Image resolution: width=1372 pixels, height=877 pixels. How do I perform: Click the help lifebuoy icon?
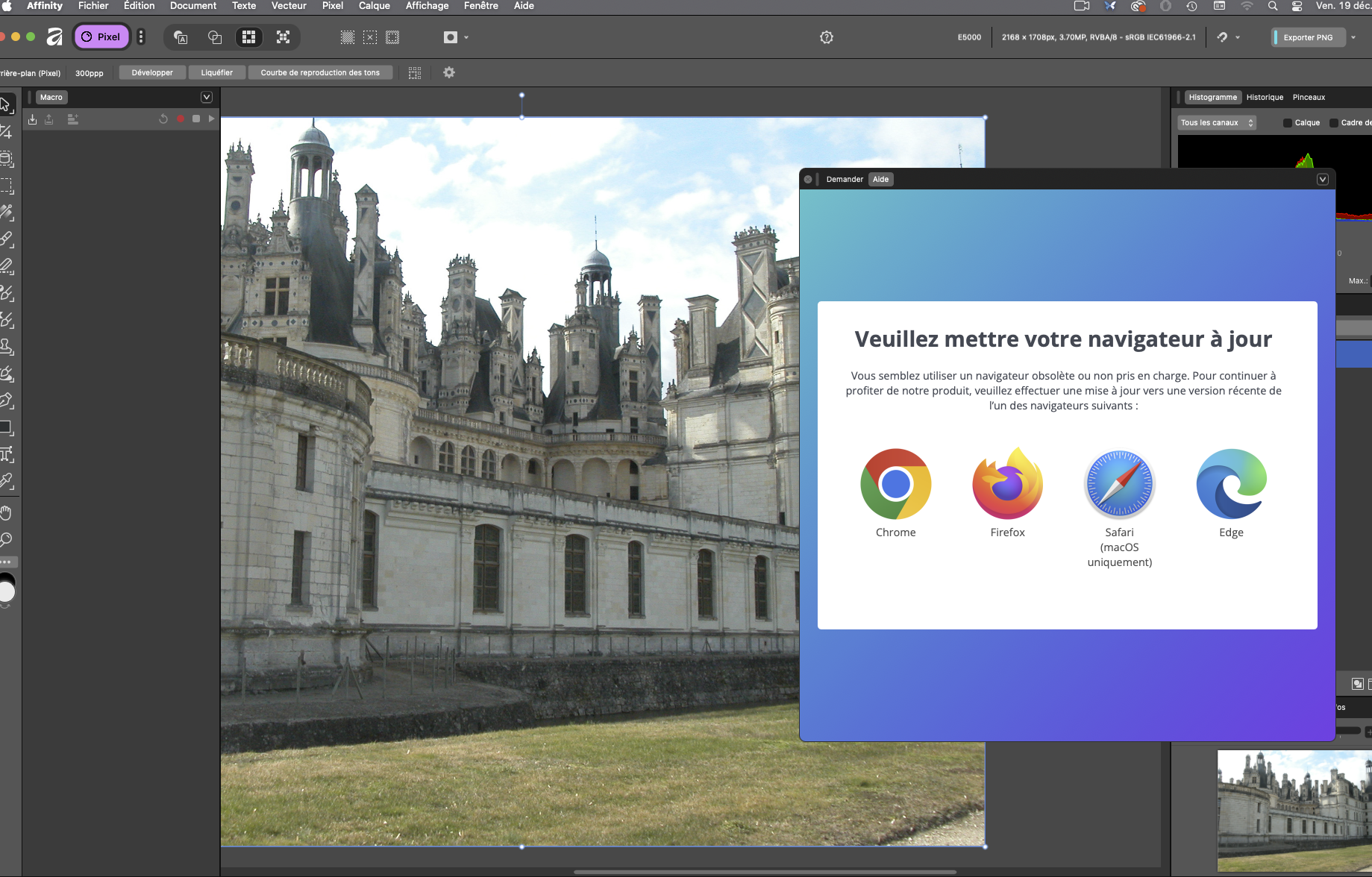pos(827,37)
